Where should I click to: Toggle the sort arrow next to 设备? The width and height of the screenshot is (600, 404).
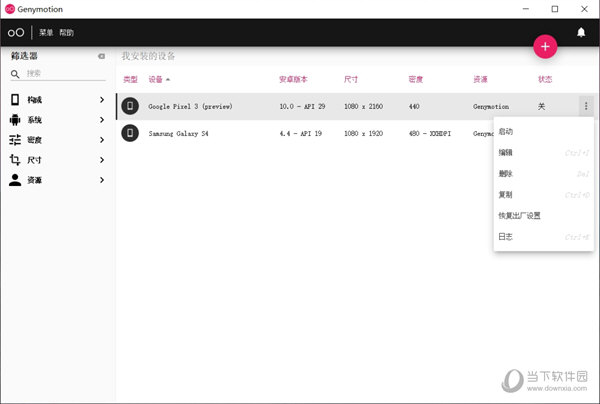(x=168, y=80)
